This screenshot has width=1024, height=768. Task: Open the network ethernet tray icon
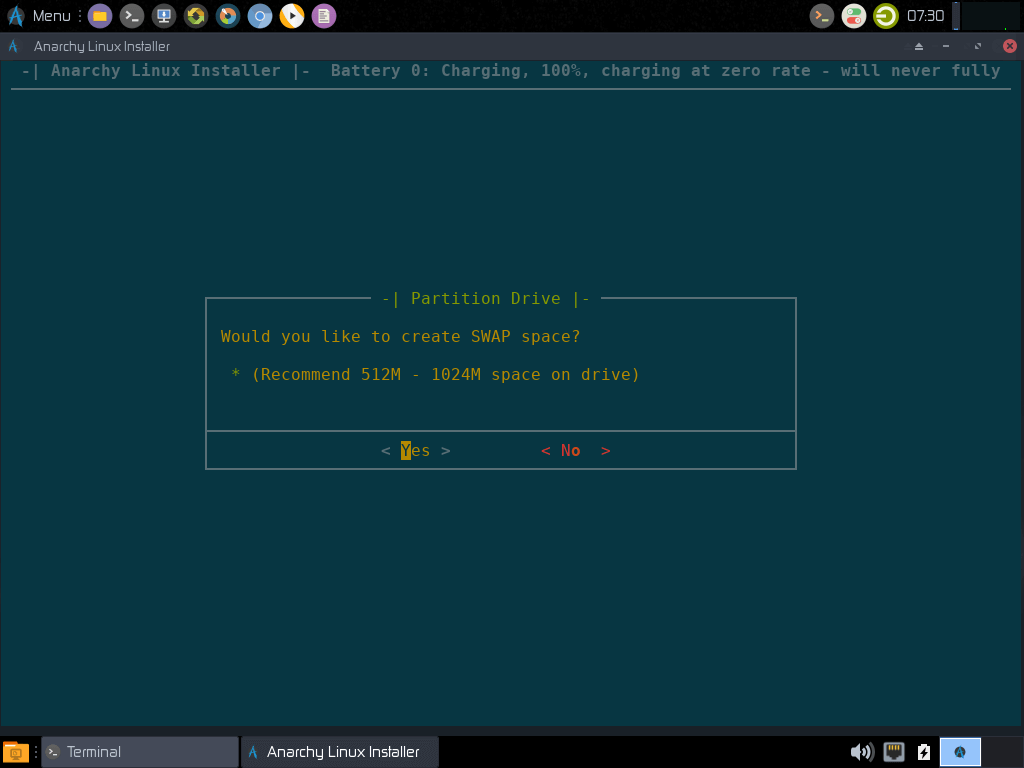[x=893, y=752]
